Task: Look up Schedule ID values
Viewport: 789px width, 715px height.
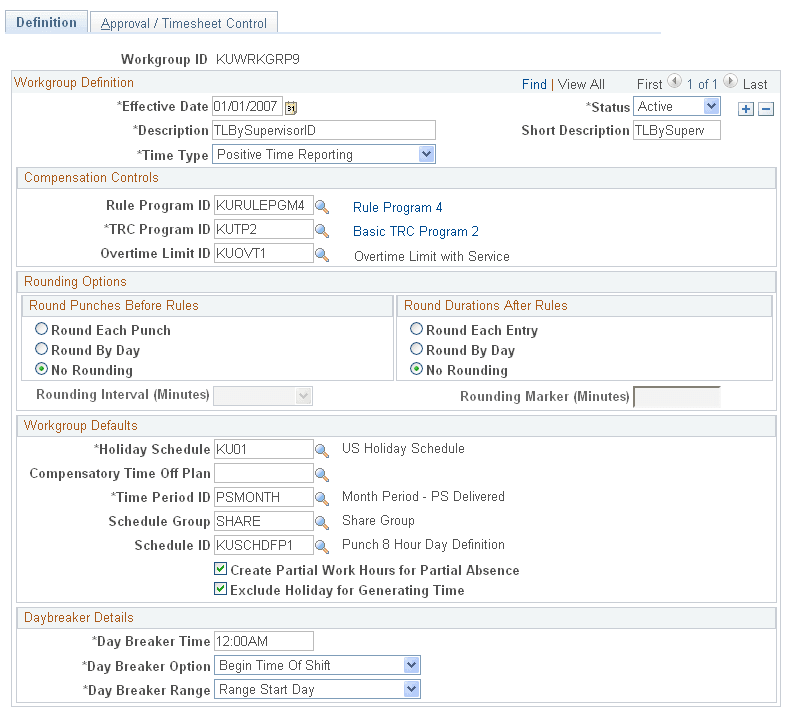Action: tap(322, 546)
